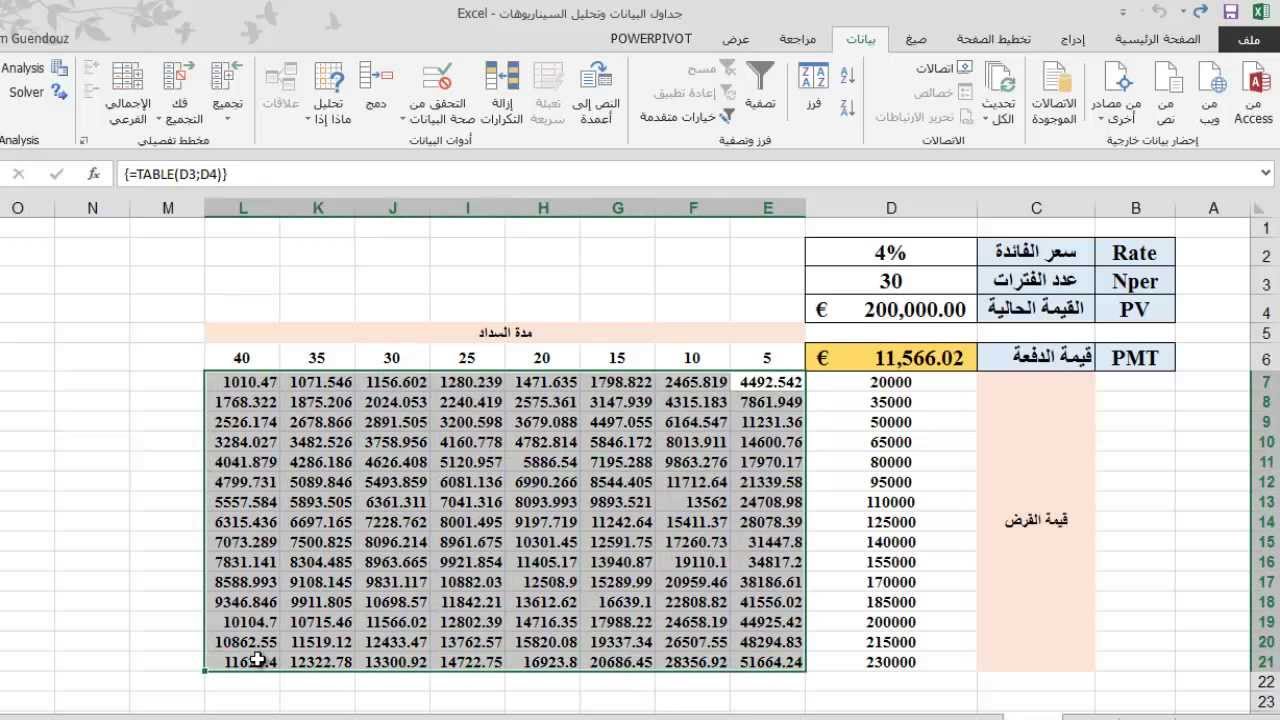Viewport: 1280px width, 720px height.
Task: Select the cell containing 4492.542
Action: tap(768, 382)
